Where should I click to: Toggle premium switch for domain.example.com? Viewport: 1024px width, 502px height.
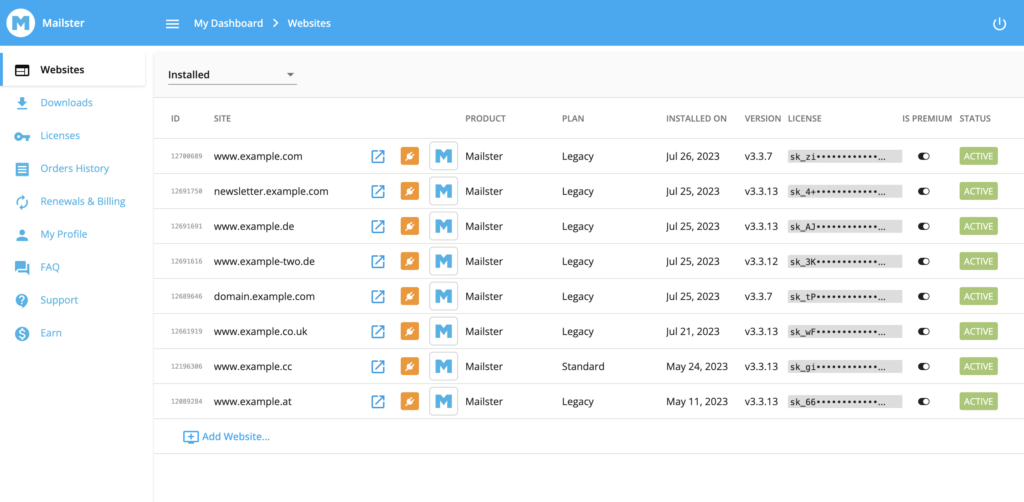pyautogui.click(x=923, y=297)
